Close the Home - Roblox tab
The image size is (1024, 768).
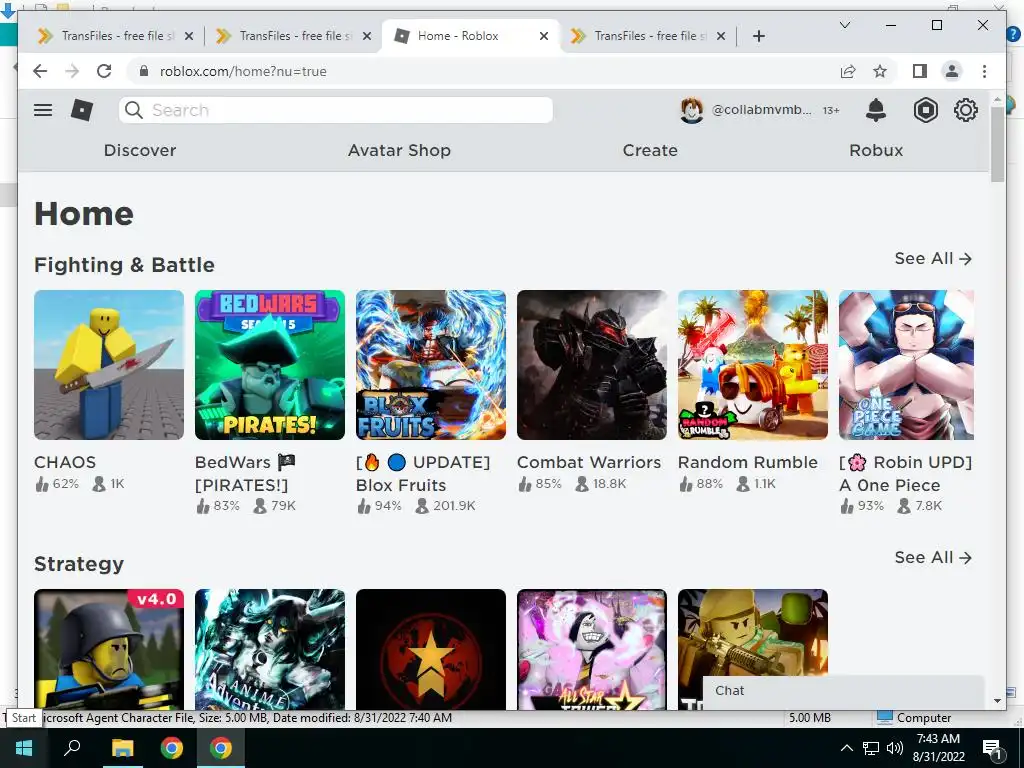coord(543,36)
